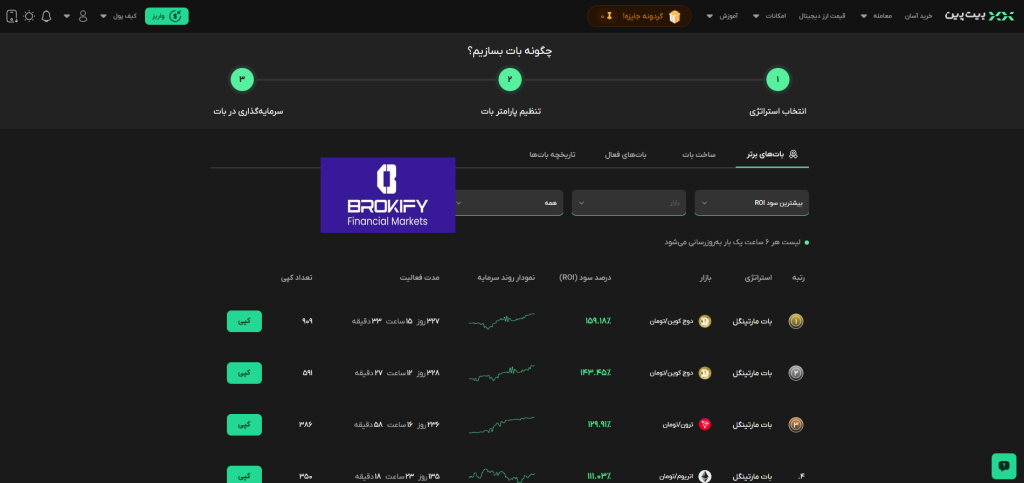Click step 1 circle انتخاب استراتژی

777,80
